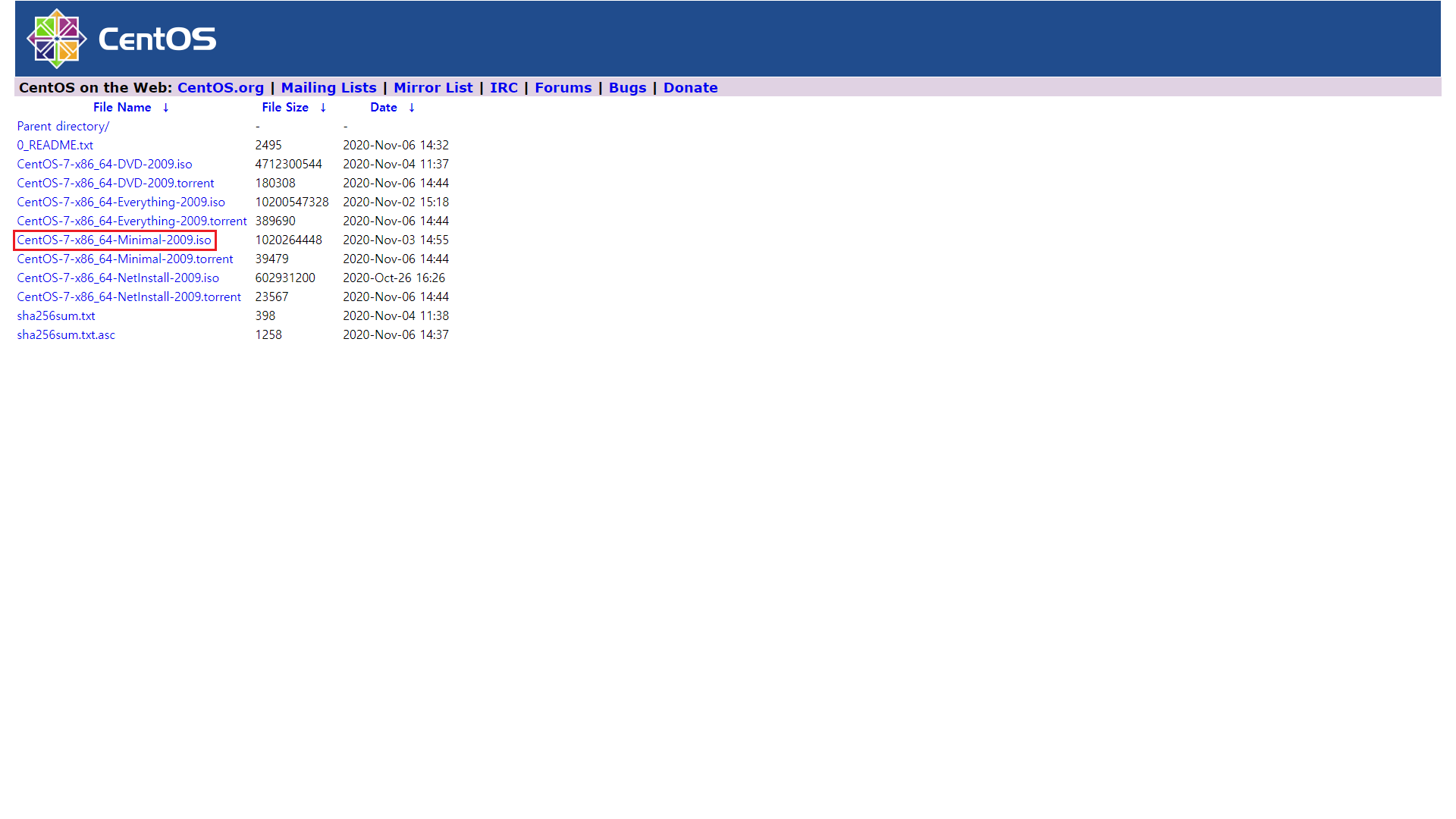Download CentOS-7-x86_64-DVD-2009.iso

(x=105, y=165)
